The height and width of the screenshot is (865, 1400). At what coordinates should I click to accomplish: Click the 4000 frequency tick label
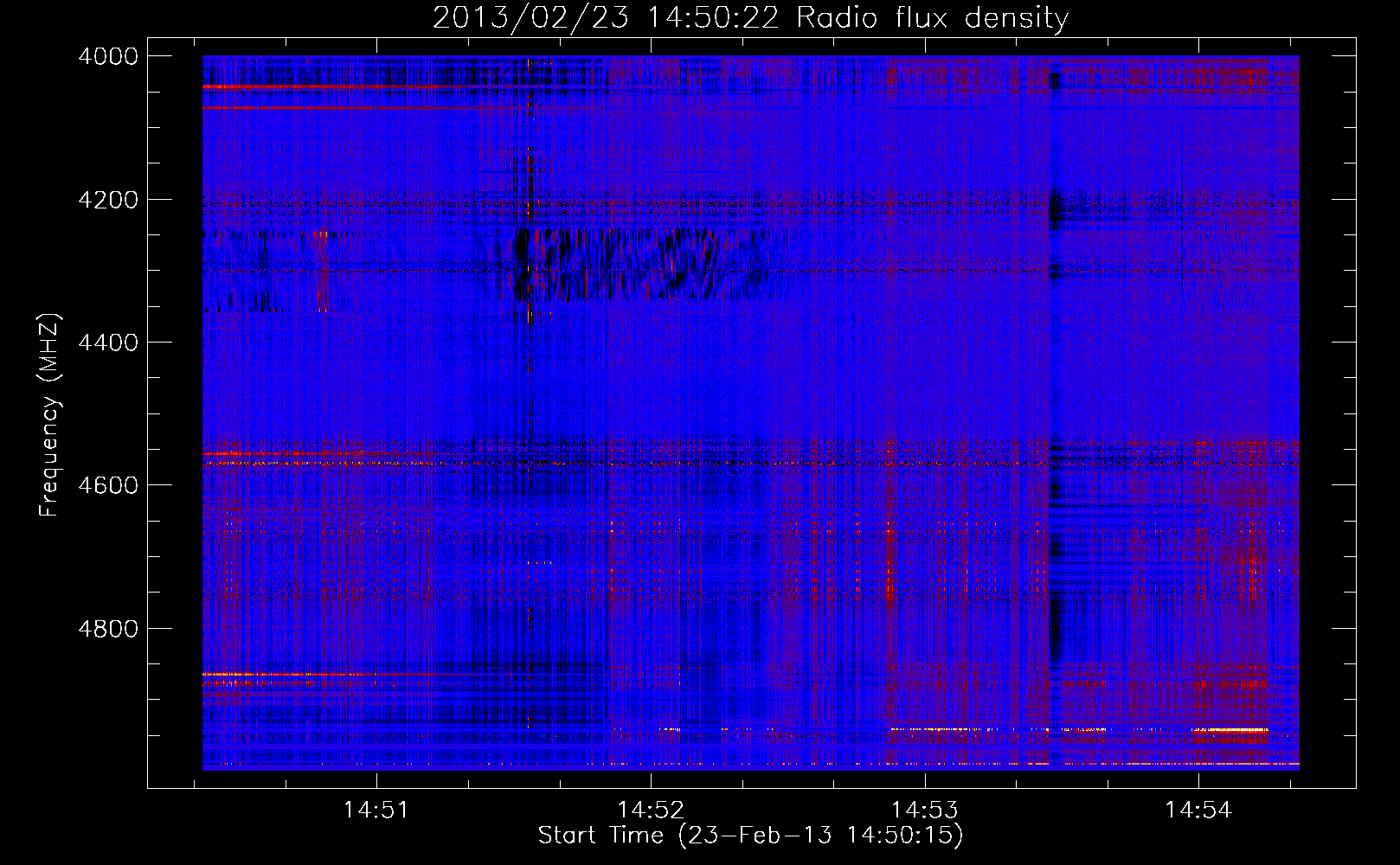tap(108, 56)
